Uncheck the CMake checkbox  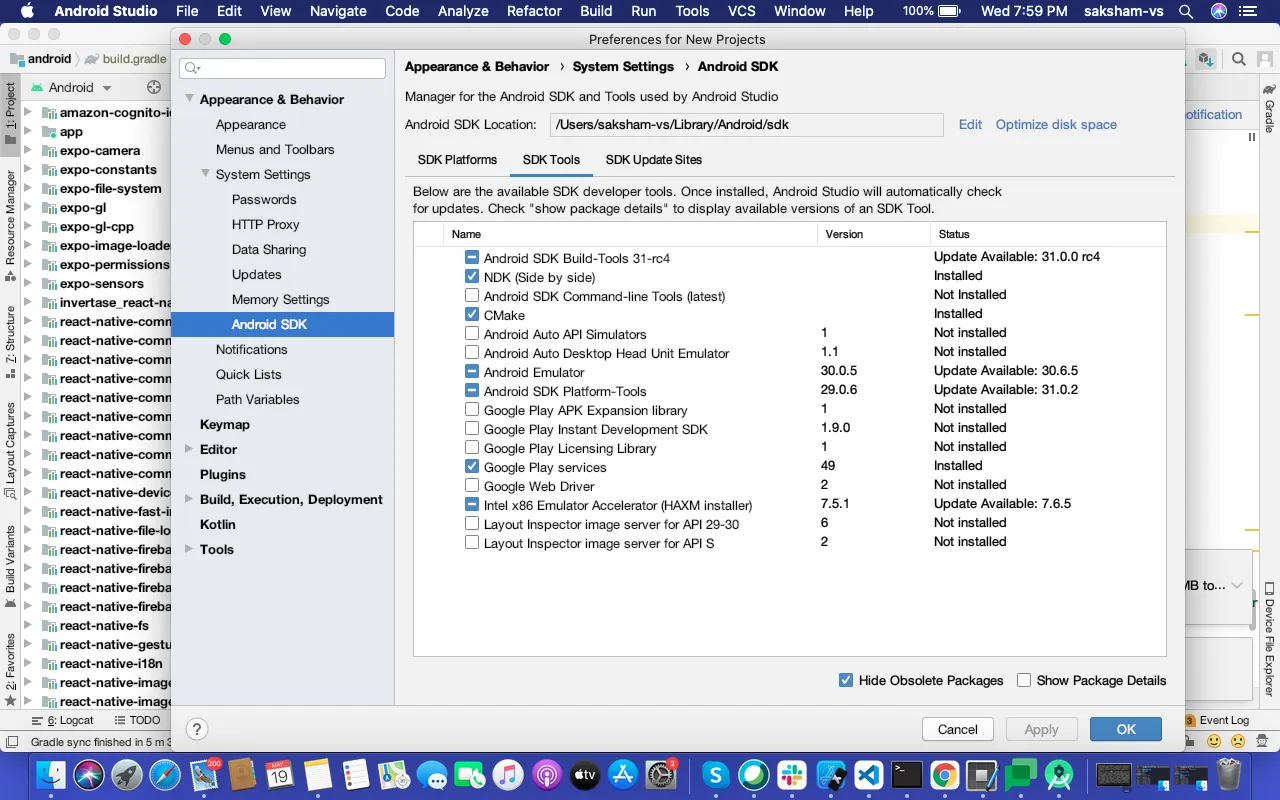[472, 315]
